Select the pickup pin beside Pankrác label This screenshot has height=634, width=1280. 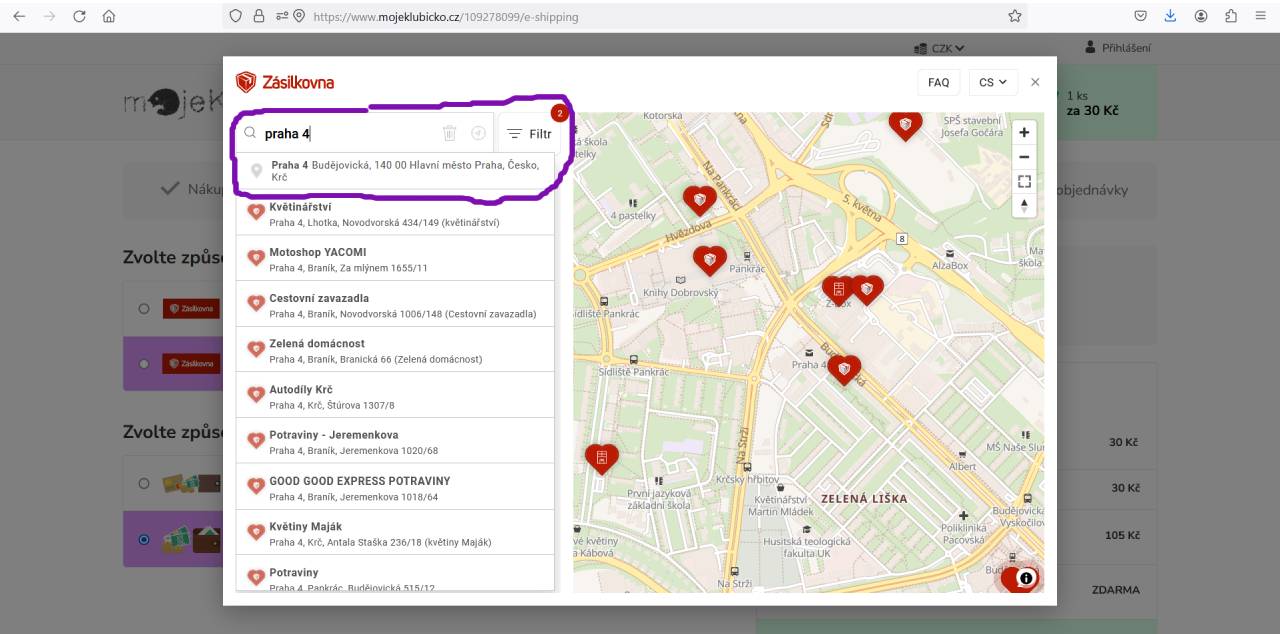pos(710,261)
